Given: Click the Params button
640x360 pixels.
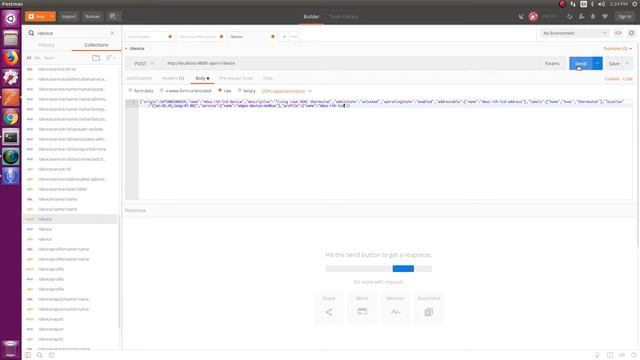Looking at the screenshot, I should (552, 63).
